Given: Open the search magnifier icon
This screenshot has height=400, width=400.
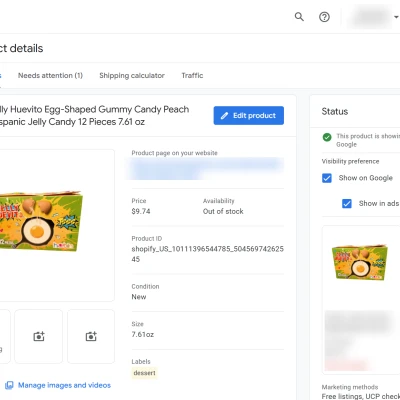Looking at the screenshot, I should [299, 17].
